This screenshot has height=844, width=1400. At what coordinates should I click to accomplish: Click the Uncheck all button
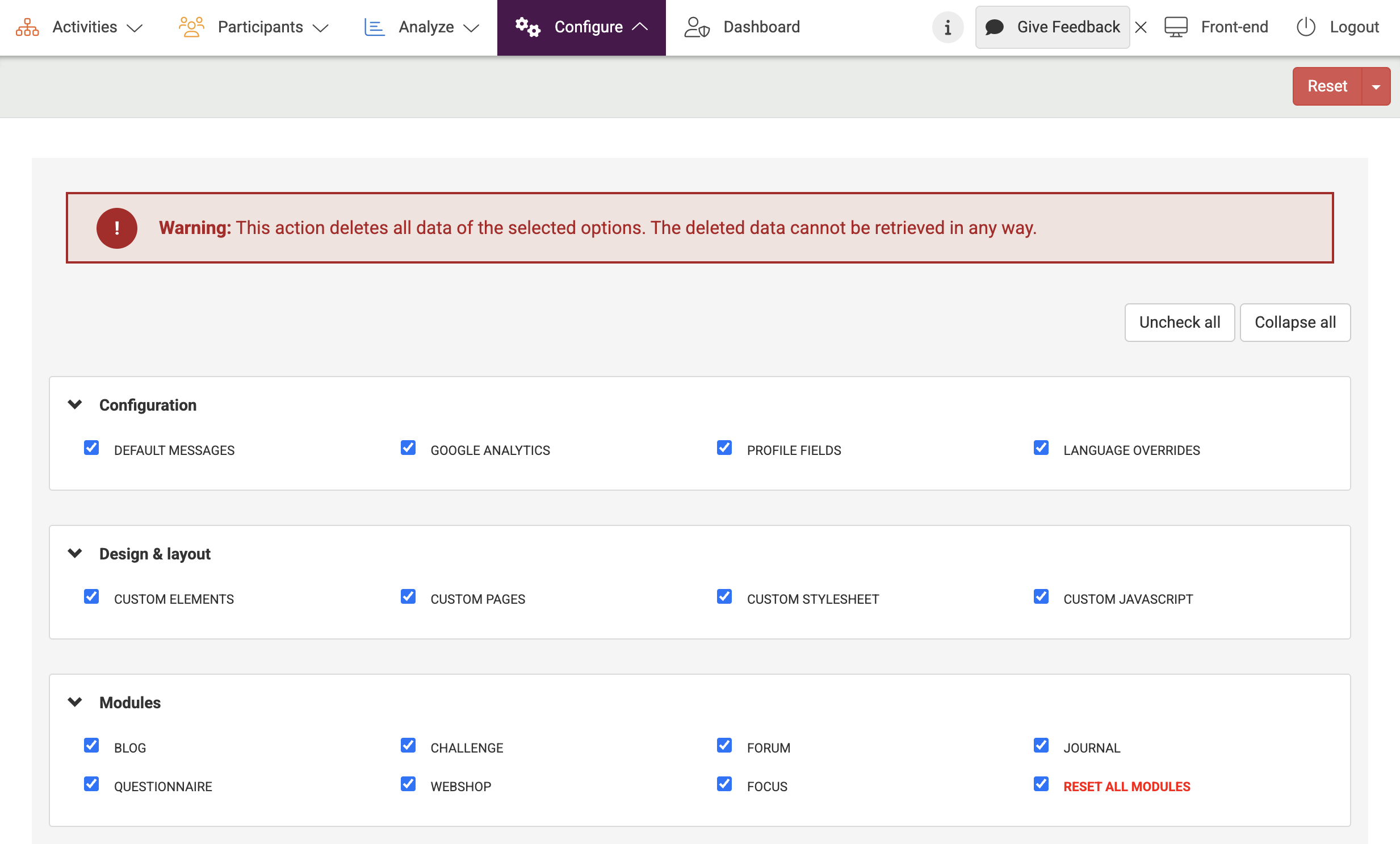point(1179,322)
